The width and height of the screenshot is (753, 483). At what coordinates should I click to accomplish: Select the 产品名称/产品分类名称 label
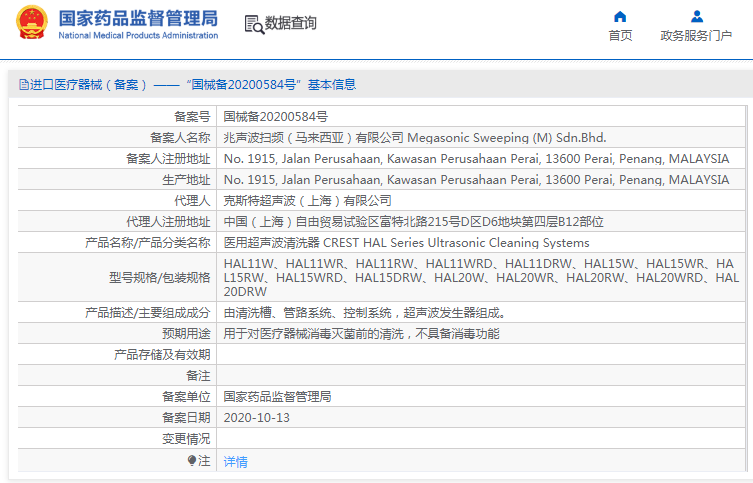(148, 243)
